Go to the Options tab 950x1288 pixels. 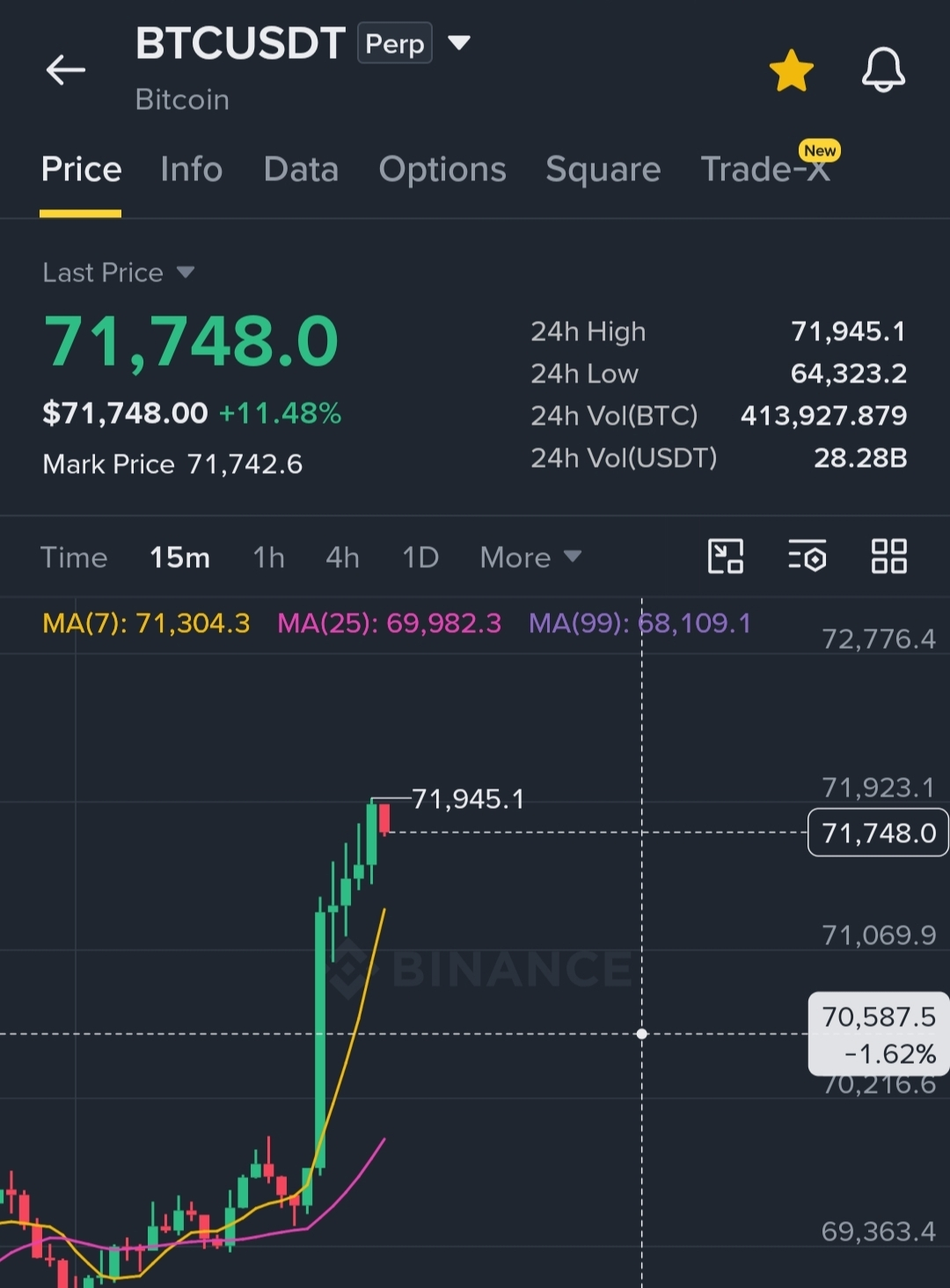442,169
